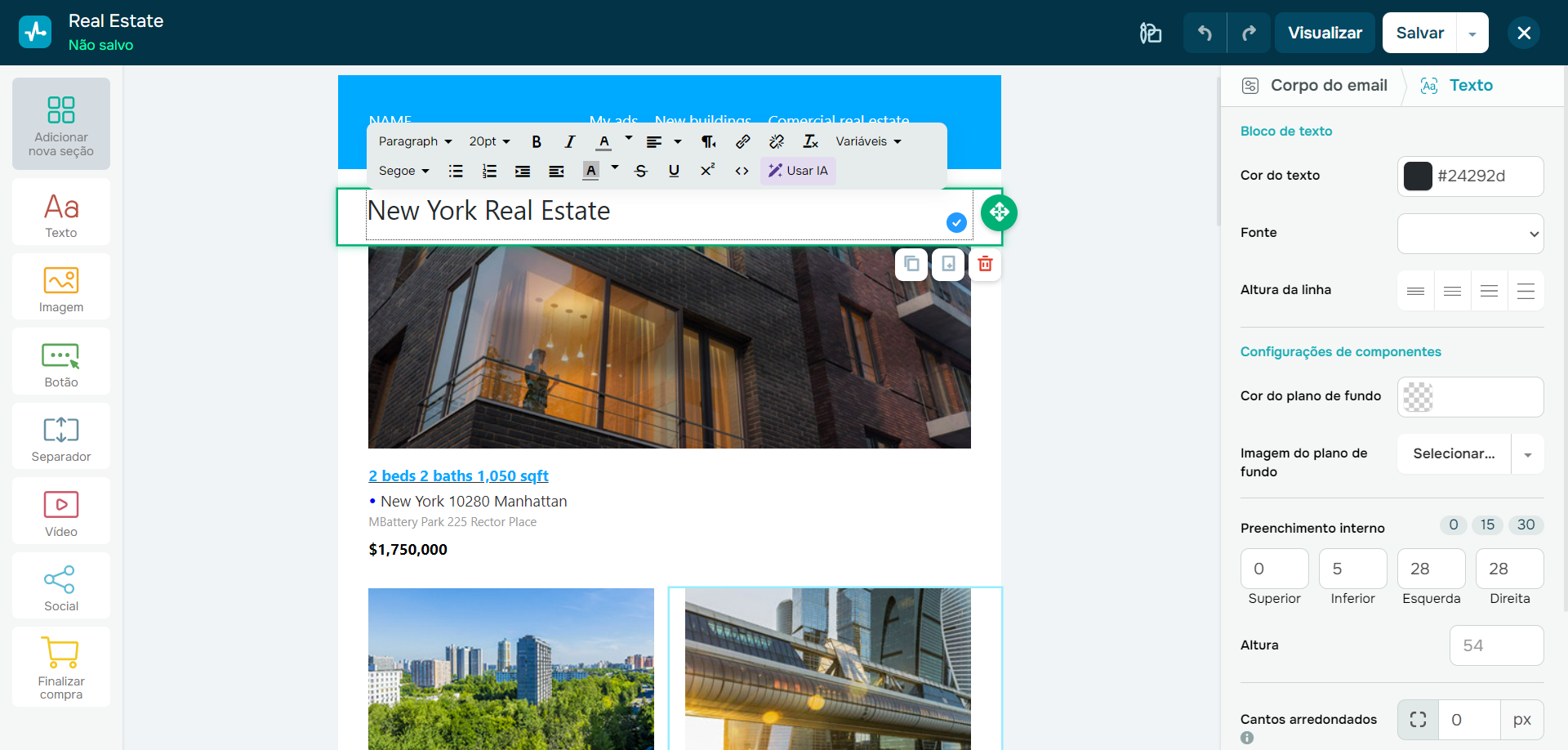
Task: Open the Paragraph style dropdown
Action: pyautogui.click(x=415, y=141)
